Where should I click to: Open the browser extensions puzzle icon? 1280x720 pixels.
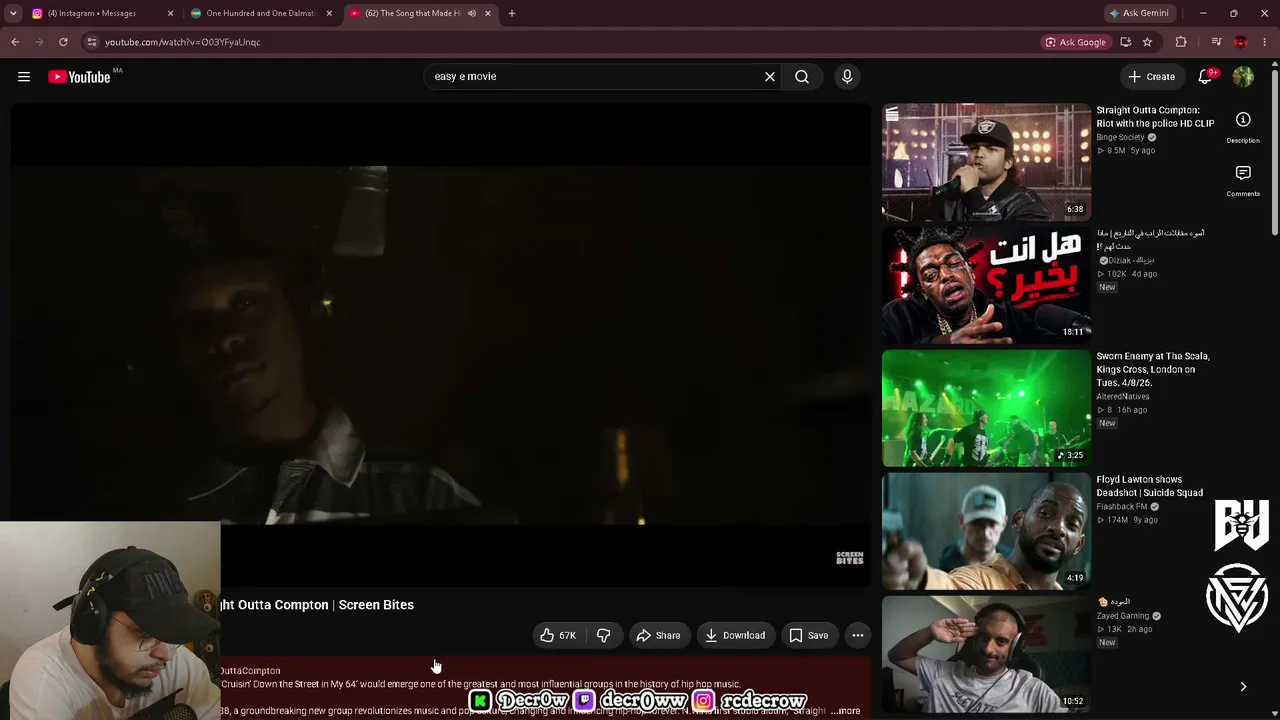tap(1181, 42)
